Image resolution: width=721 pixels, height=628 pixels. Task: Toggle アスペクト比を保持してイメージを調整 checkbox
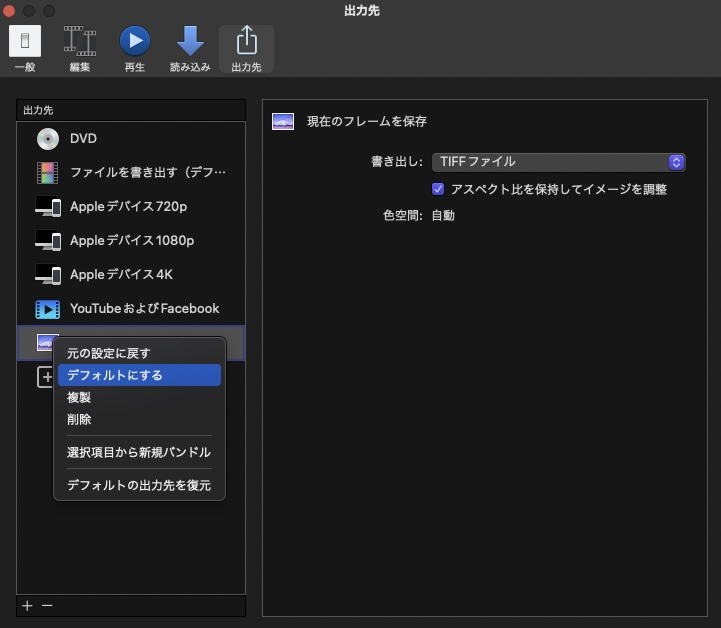click(438, 189)
